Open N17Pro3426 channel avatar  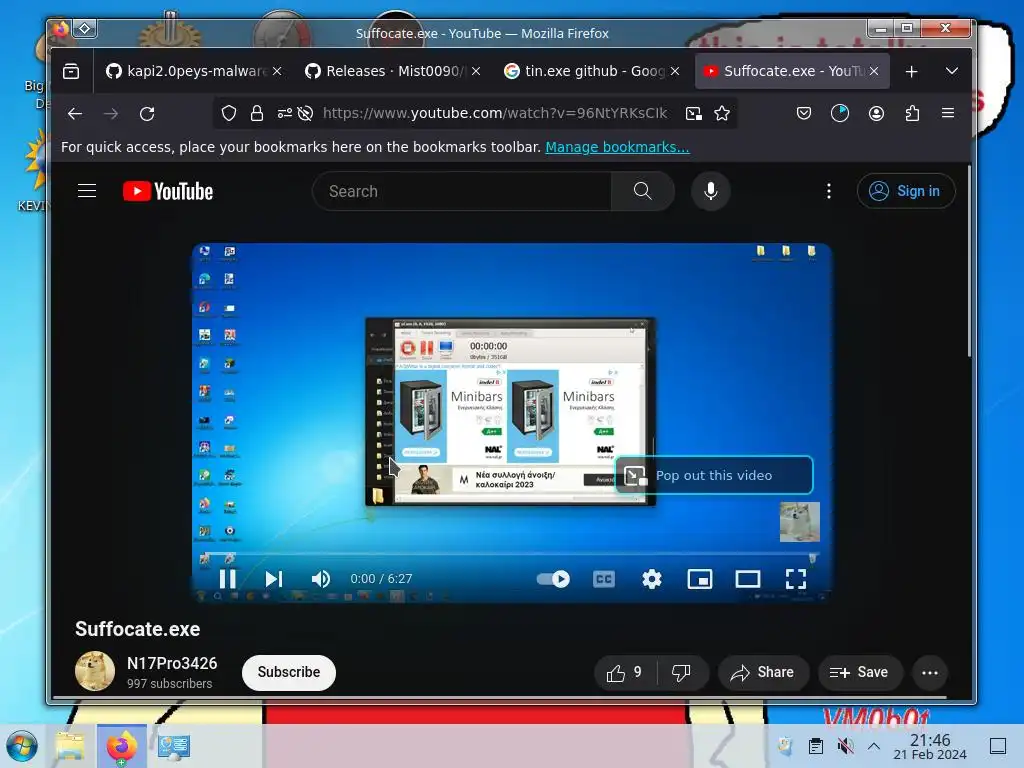pos(95,671)
